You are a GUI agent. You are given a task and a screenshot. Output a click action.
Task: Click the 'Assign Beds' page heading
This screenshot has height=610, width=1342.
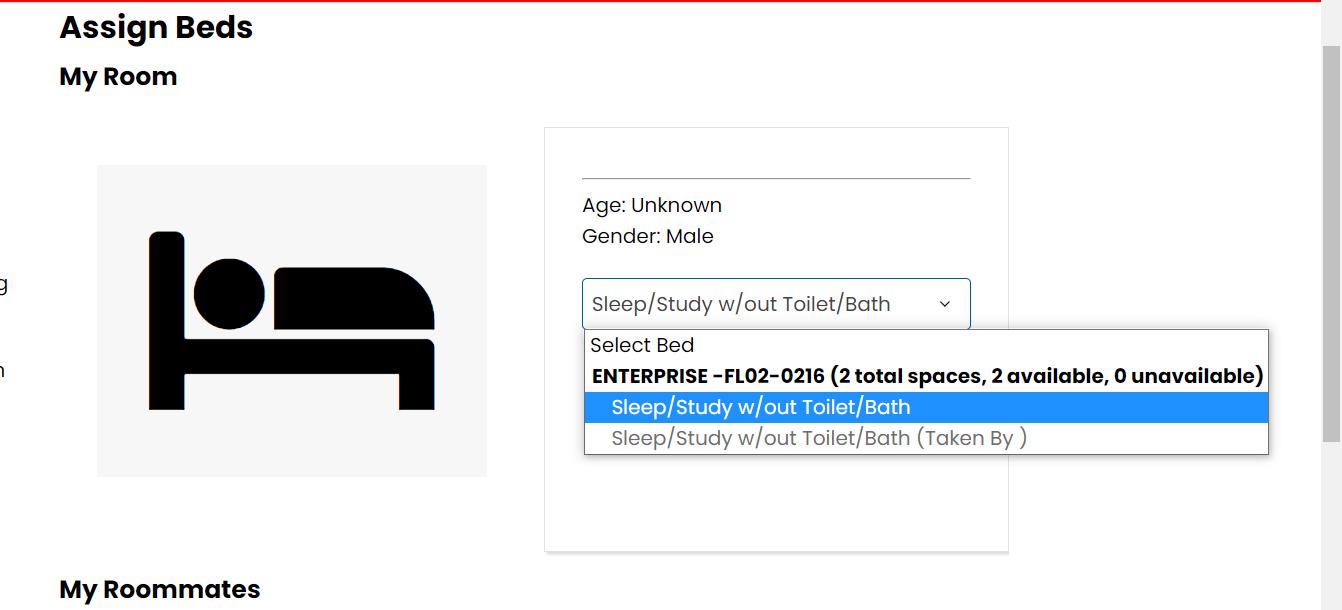point(156,27)
